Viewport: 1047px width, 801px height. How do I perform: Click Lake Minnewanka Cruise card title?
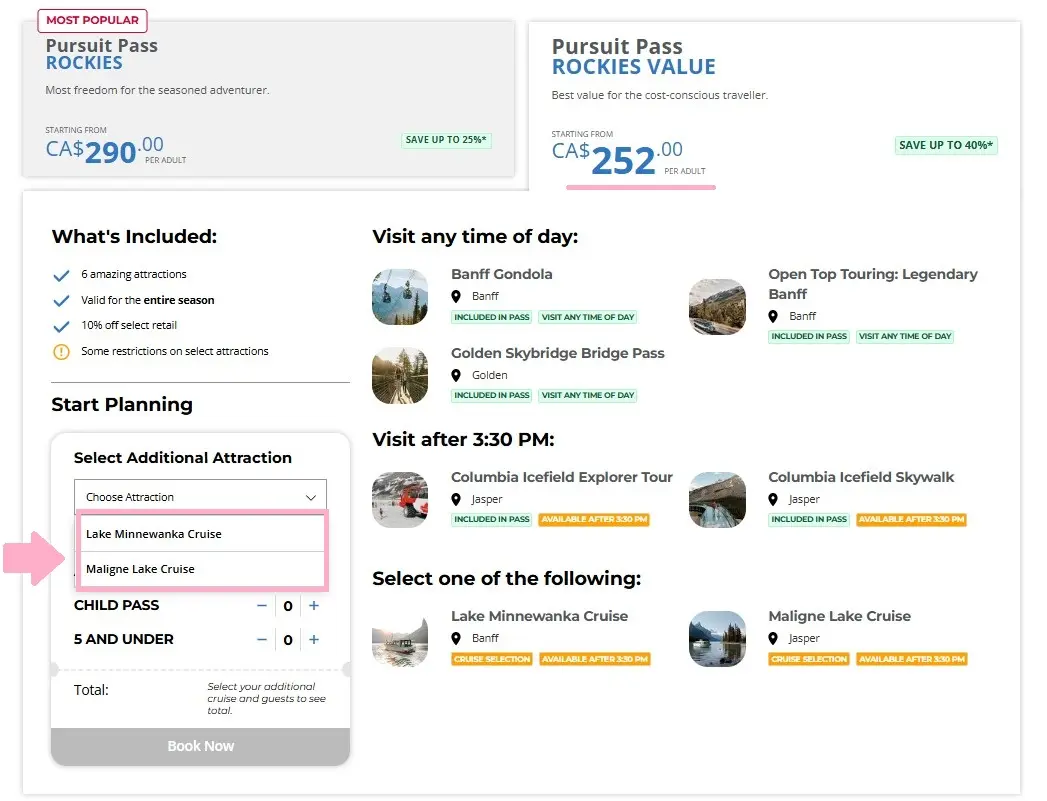[540, 616]
